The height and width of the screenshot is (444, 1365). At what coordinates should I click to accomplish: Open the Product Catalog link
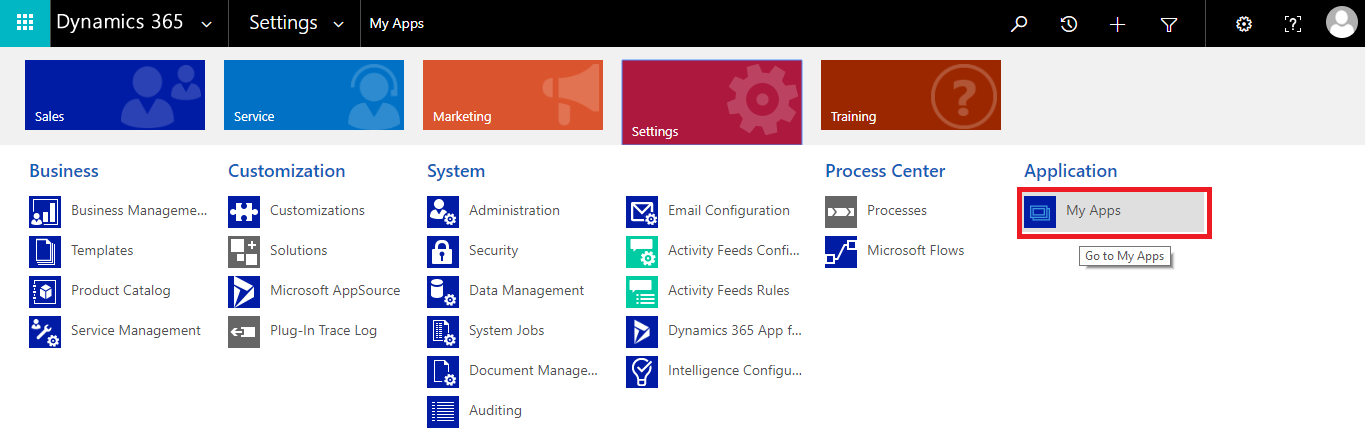[x=121, y=291]
